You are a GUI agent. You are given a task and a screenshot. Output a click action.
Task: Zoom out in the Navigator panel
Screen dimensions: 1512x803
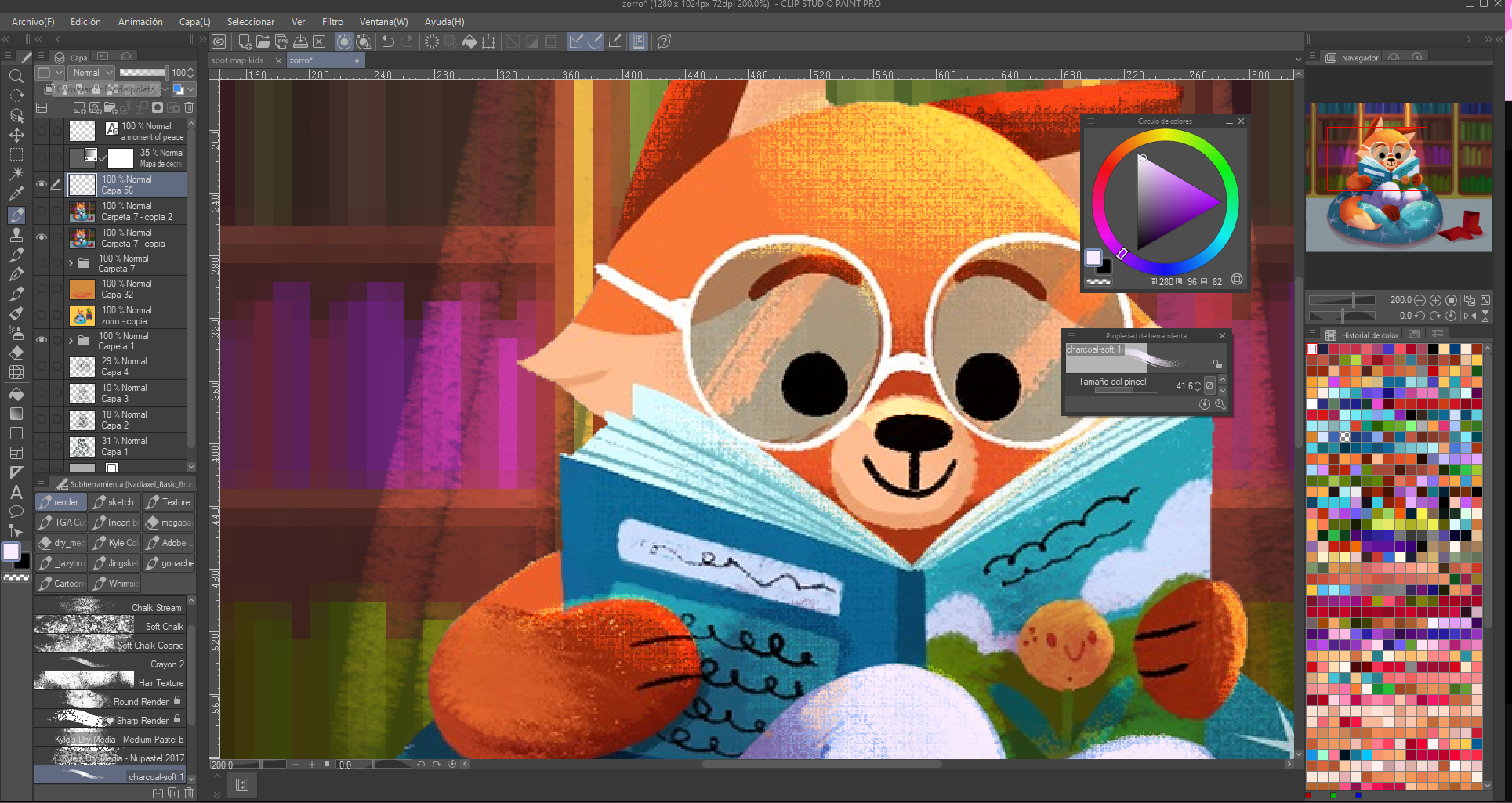[1420, 300]
